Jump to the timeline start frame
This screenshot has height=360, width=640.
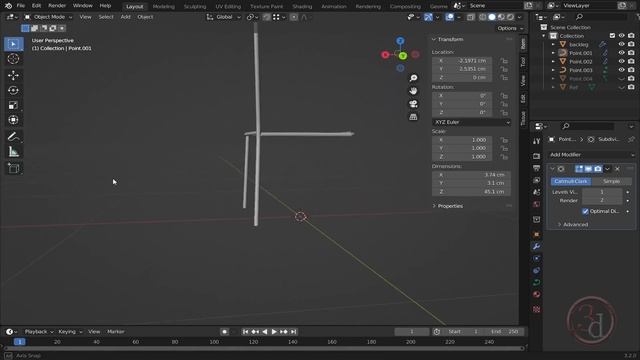(x=245, y=332)
